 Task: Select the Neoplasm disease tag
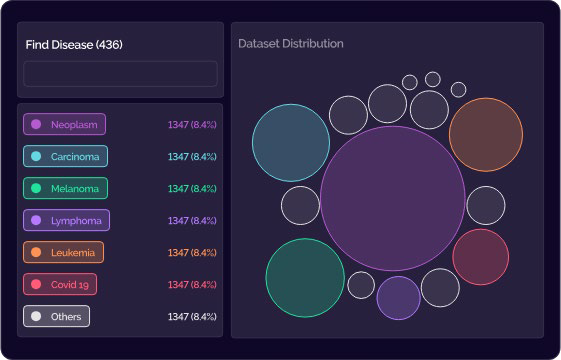64,124
